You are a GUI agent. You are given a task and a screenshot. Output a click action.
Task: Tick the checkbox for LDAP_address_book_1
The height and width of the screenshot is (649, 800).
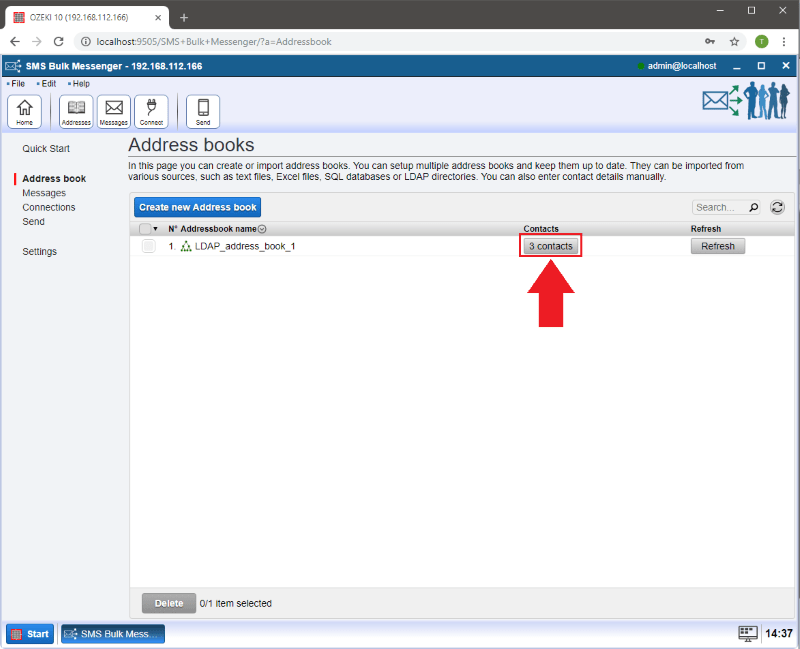[x=148, y=246]
